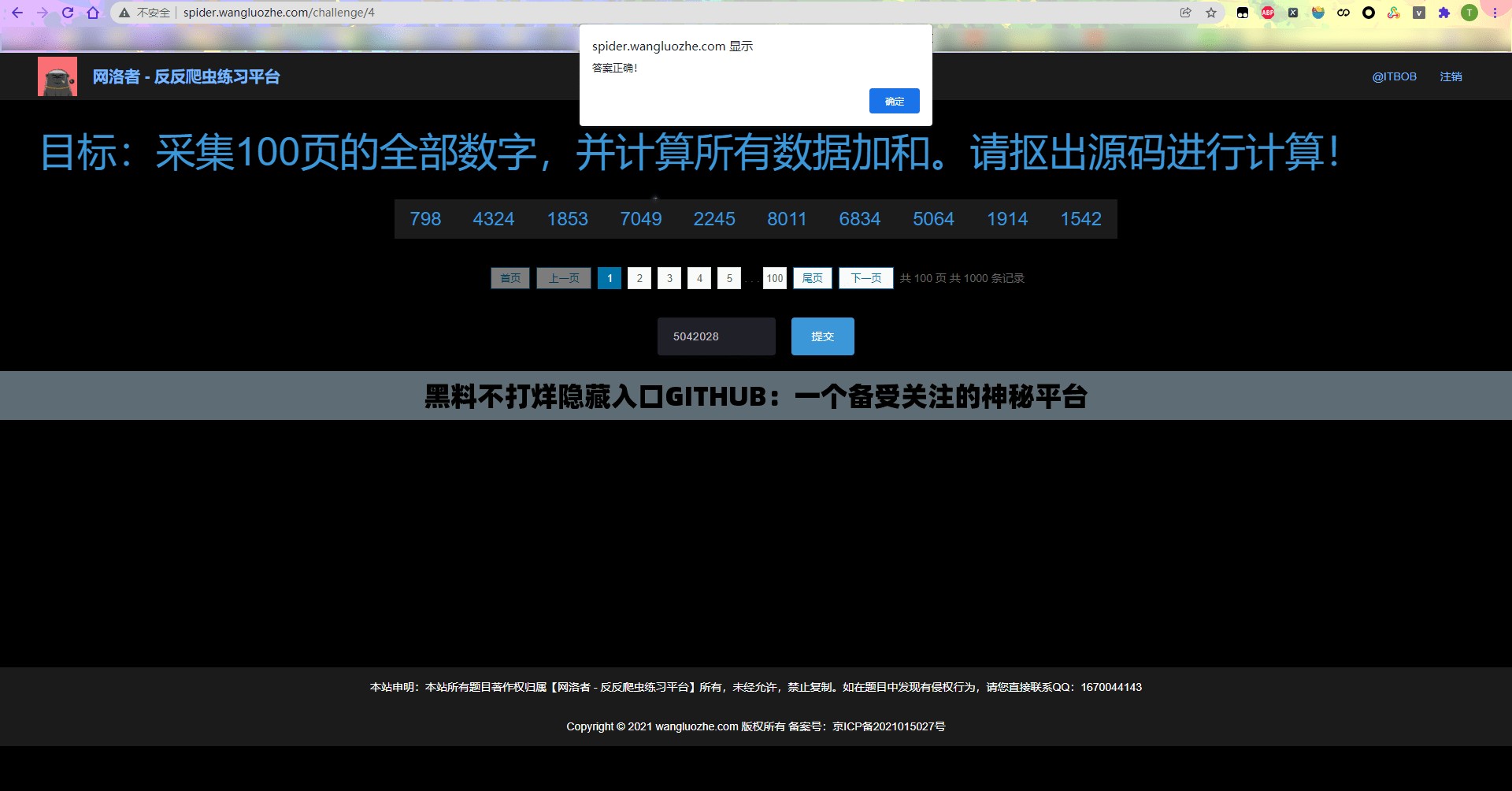Open the gray V extension icon
The height and width of the screenshot is (791, 1512).
[x=1419, y=13]
